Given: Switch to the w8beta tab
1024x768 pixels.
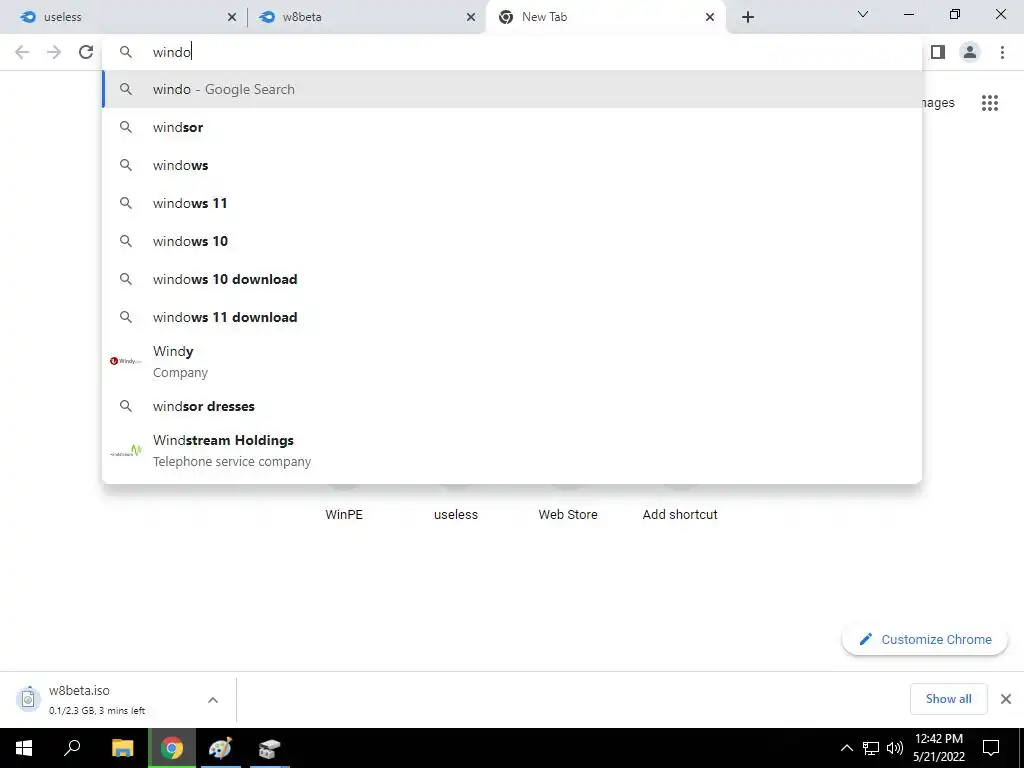Looking at the screenshot, I should click(366, 17).
